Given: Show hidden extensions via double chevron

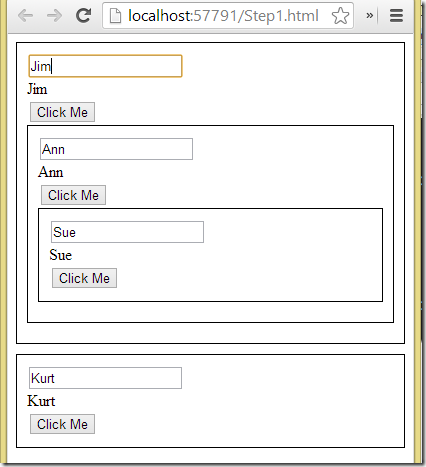Looking at the screenshot, I should coord(369,16).
